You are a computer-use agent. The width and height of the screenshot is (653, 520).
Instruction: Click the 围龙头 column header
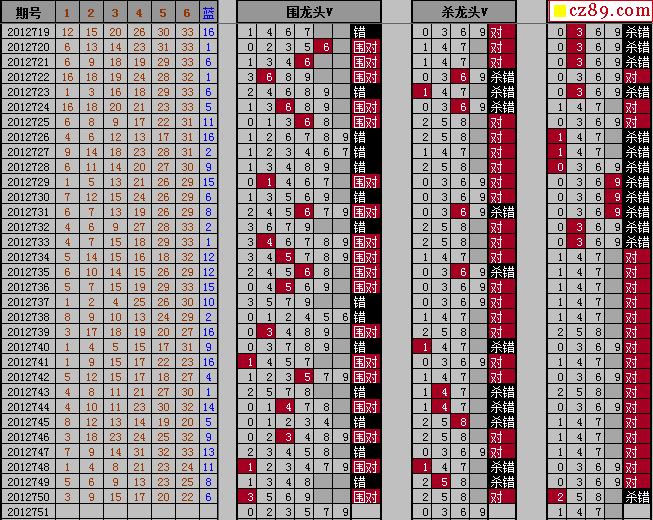tap(309, 12)
